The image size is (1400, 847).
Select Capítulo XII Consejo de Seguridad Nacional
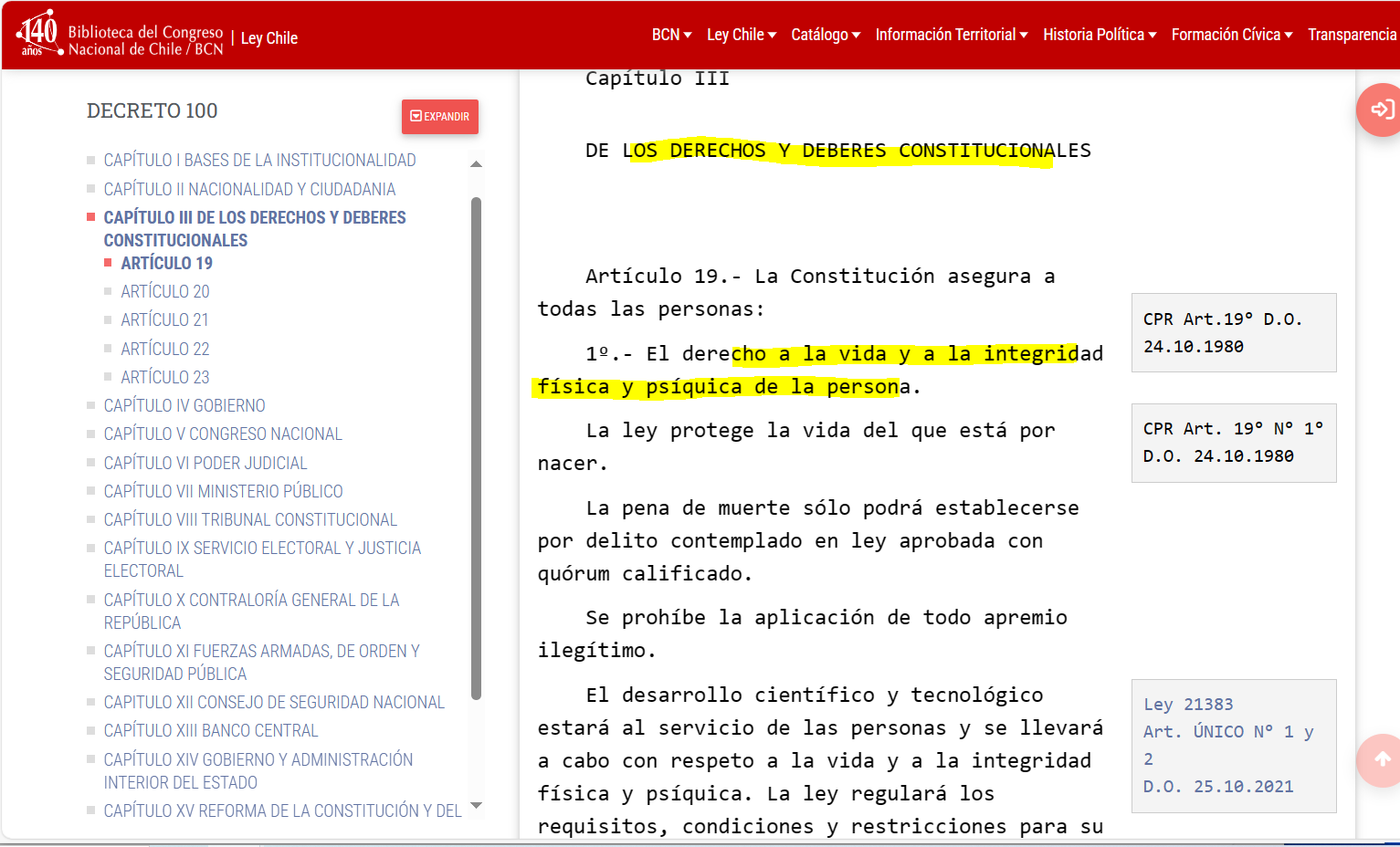(x=274, y=702)
